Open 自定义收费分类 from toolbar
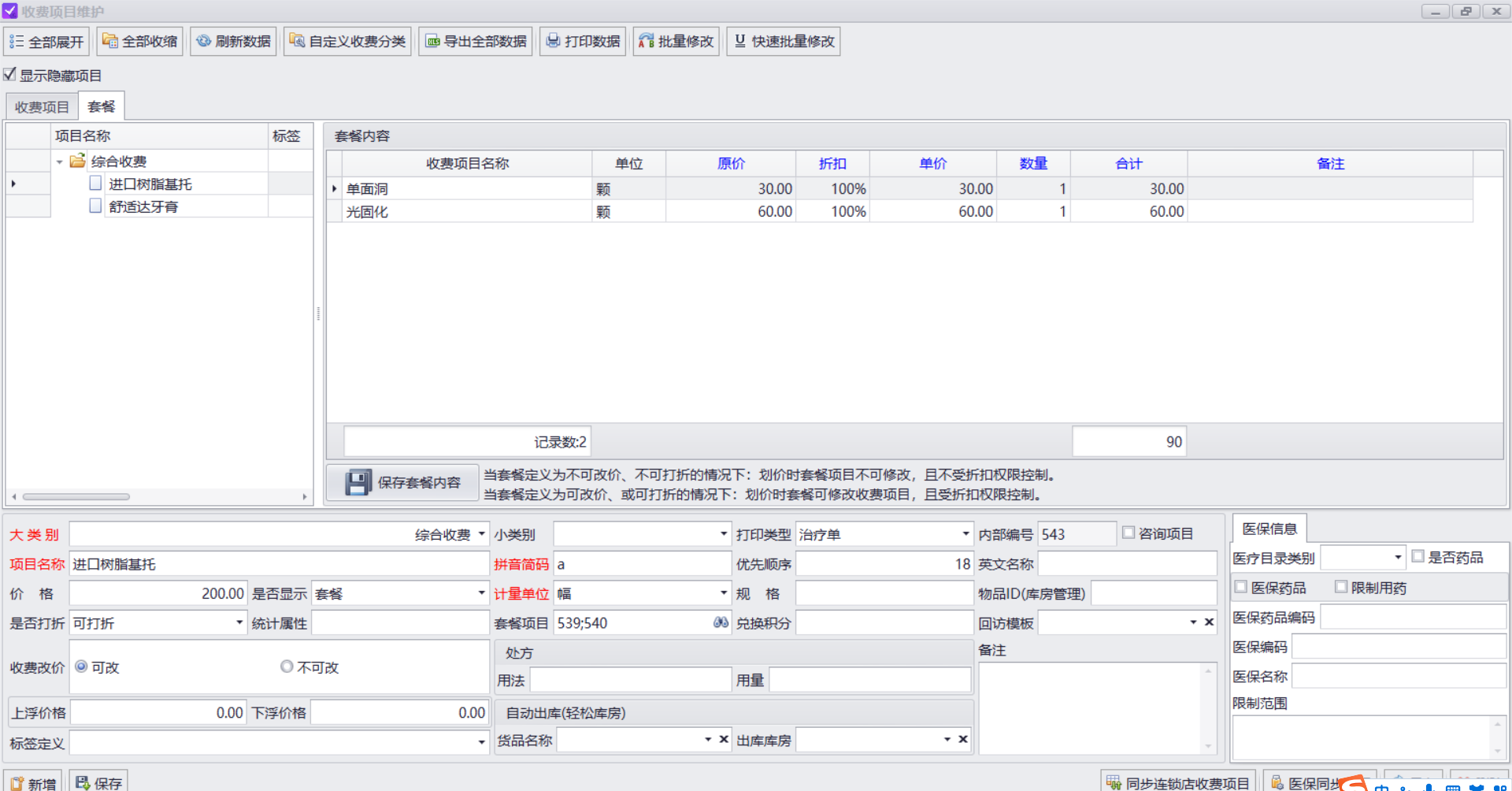This screenshot has width=1512, height=791. tap(347, 42)
